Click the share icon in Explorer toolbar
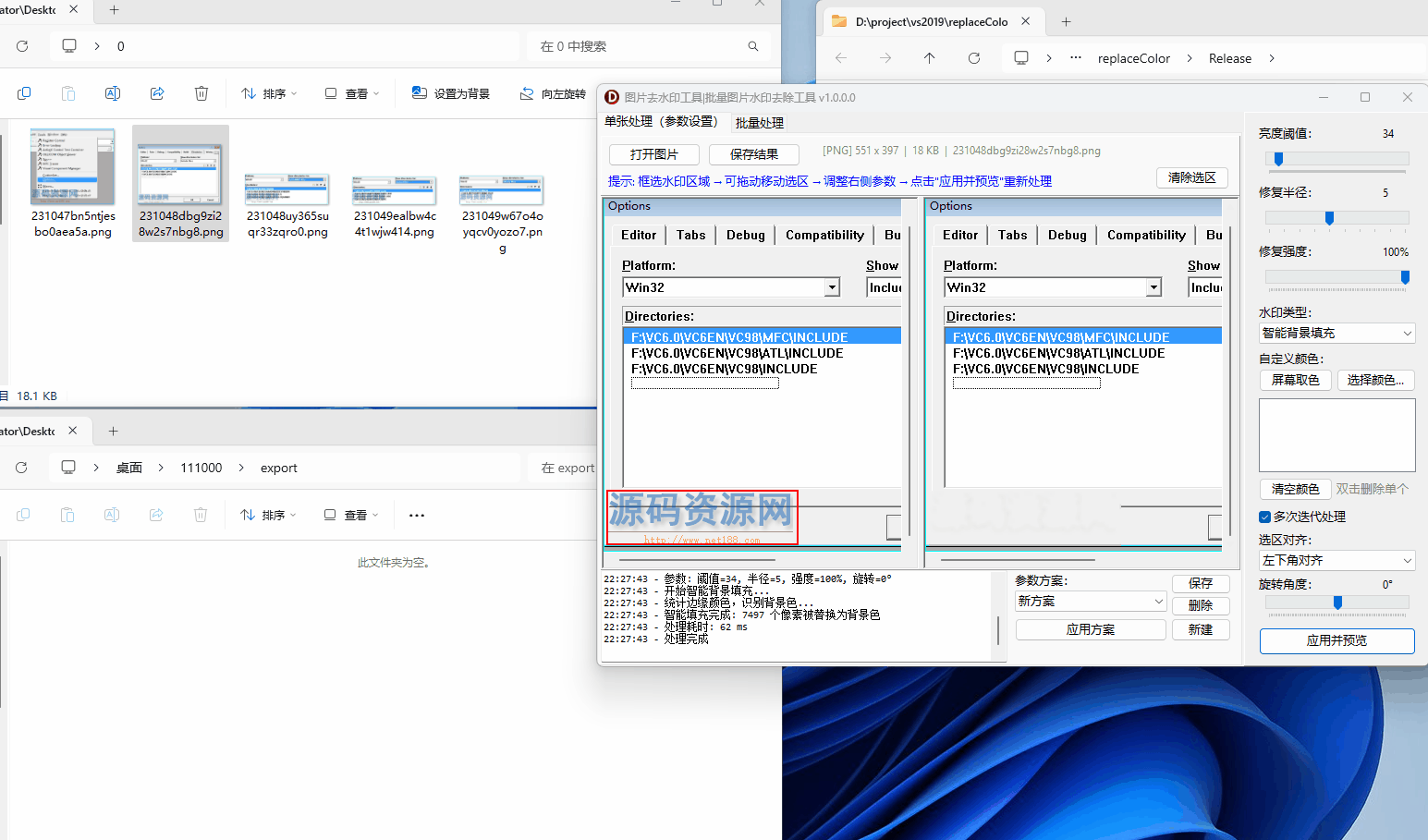This screenshot has width=1428, height=840. point(157,93)
